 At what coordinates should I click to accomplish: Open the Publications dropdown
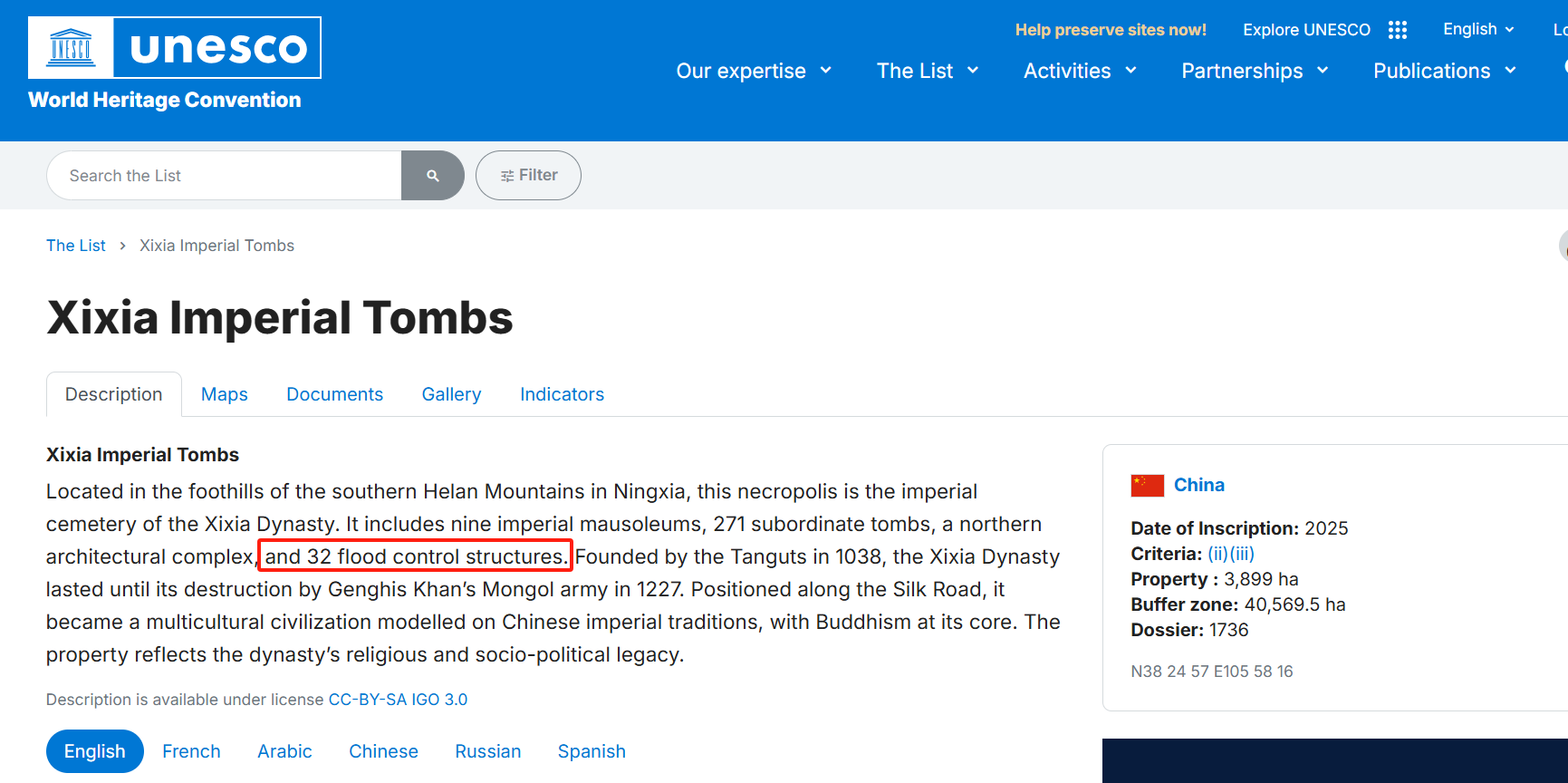1444,71
